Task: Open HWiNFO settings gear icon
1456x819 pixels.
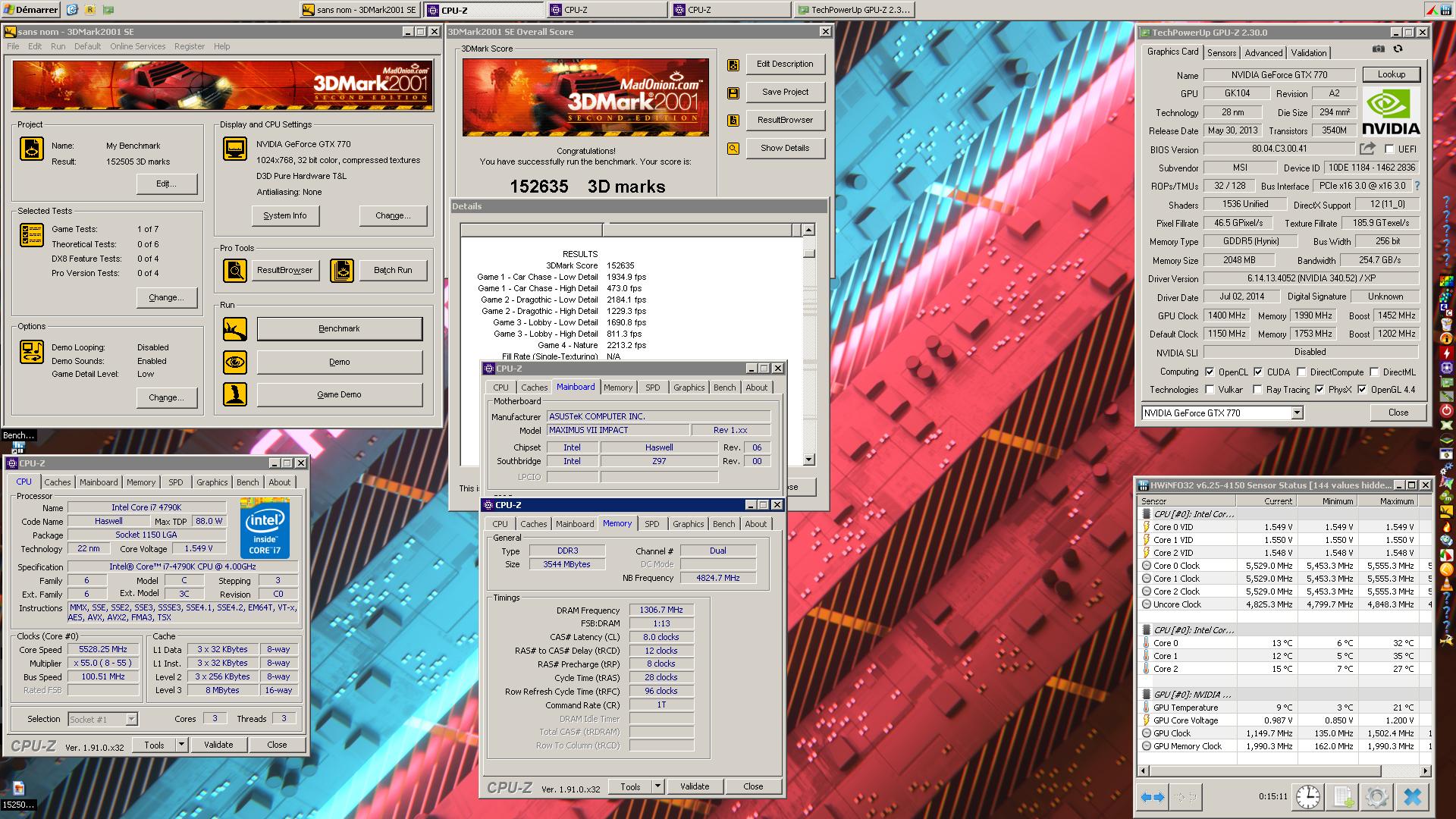Action: pos(1377,797)
